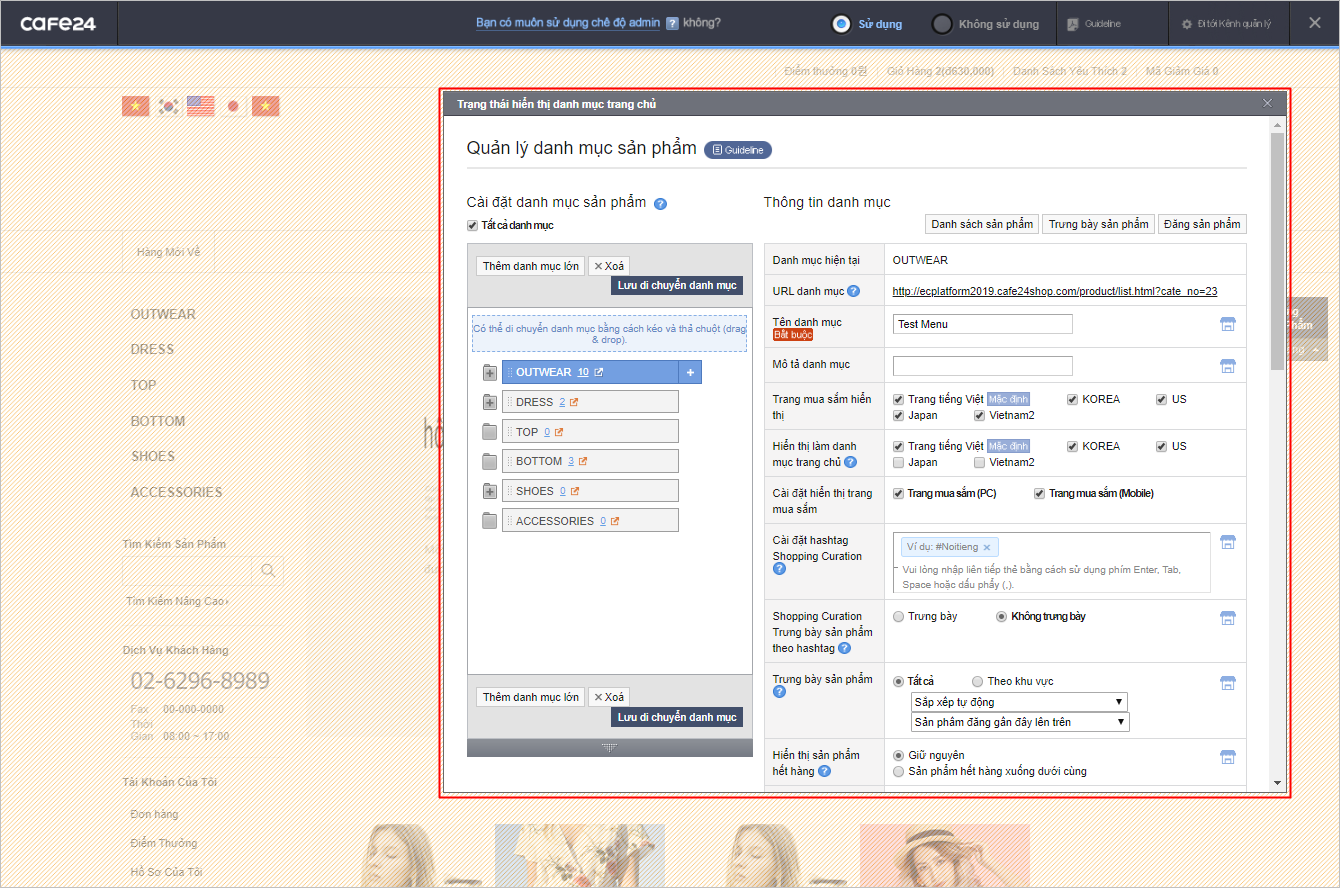The width and height of the screenshot is (1340, 888).
Task: Click the help icon beside URL danh mục
Action: [853, 292]
